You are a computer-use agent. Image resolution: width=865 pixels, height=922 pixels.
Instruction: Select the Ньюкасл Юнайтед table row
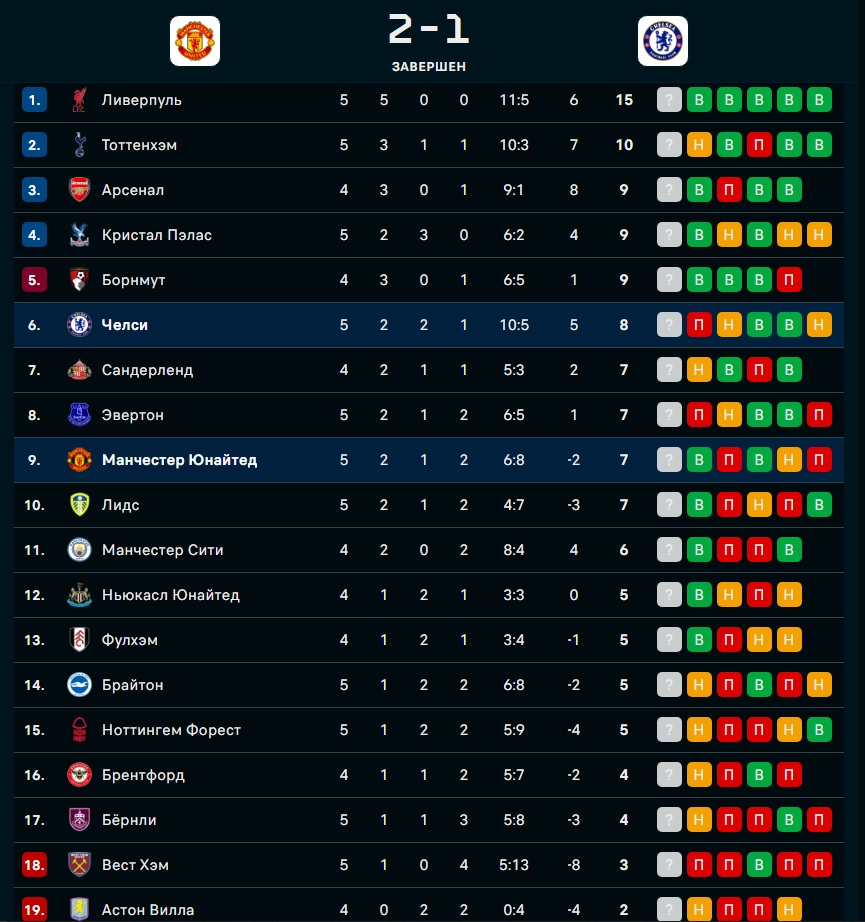[x=429, y=595]
